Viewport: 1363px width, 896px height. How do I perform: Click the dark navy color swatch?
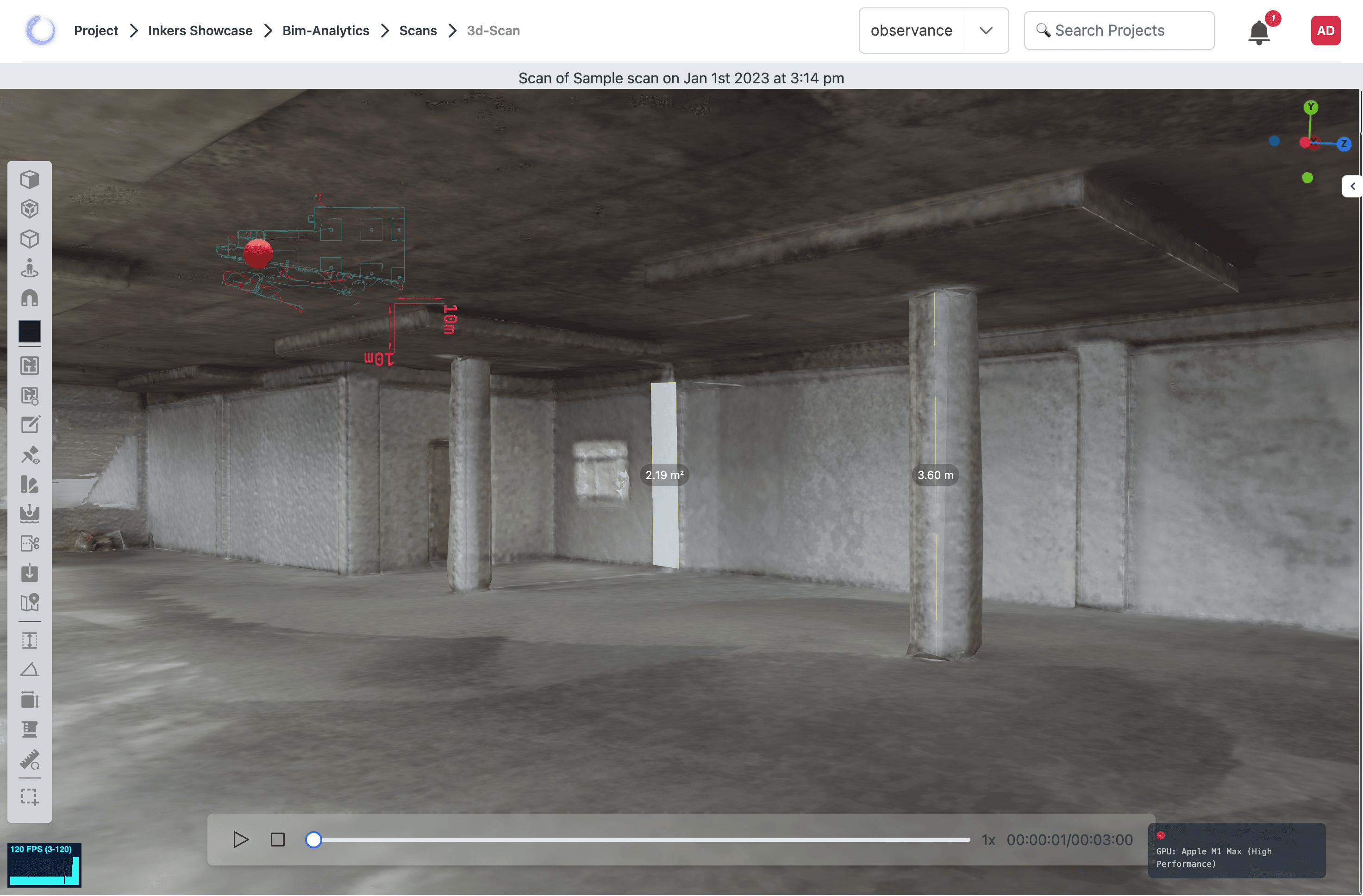(29, 331)
